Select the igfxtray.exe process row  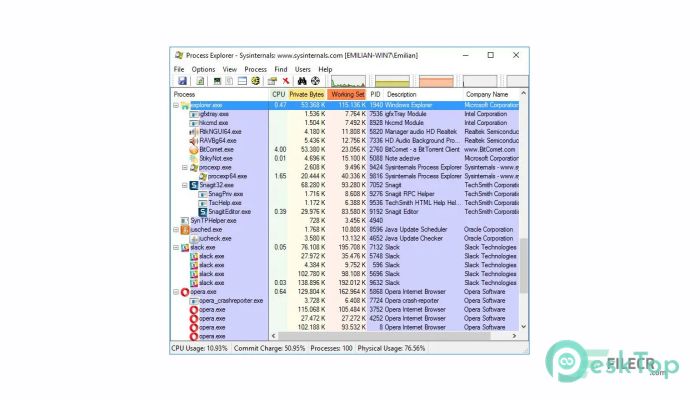tap(345, 114)
